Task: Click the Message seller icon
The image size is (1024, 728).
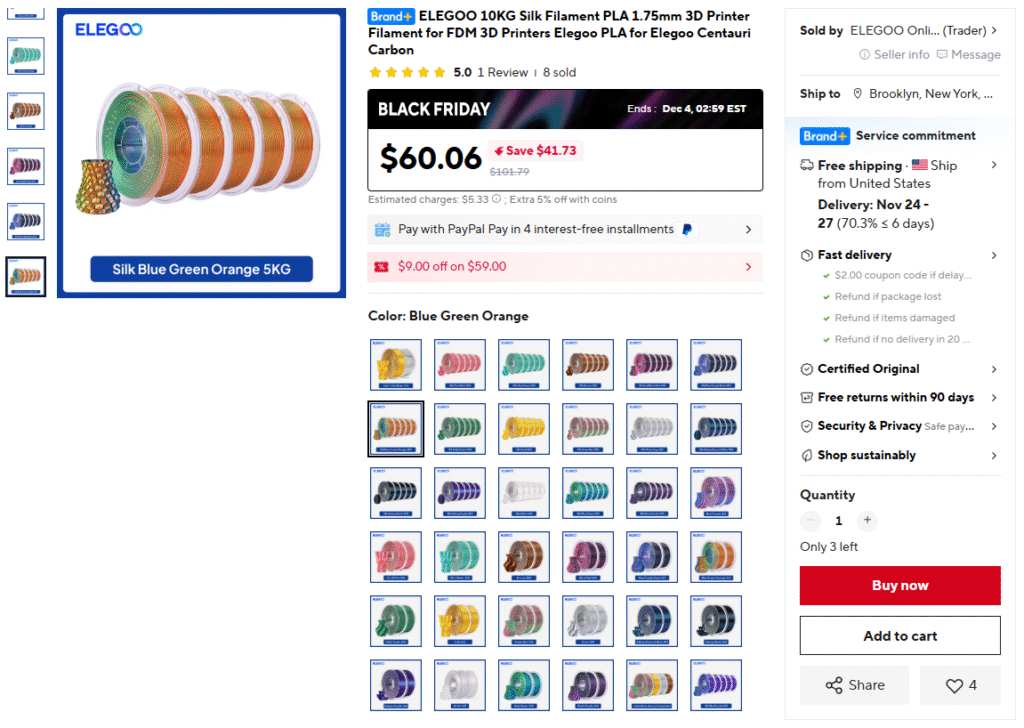Action: [942, 55]
